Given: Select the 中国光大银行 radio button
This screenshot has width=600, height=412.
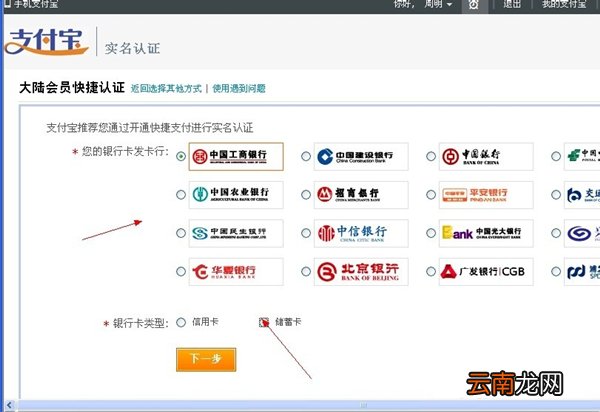Looking at the screenshot, I should click(431, 233).
